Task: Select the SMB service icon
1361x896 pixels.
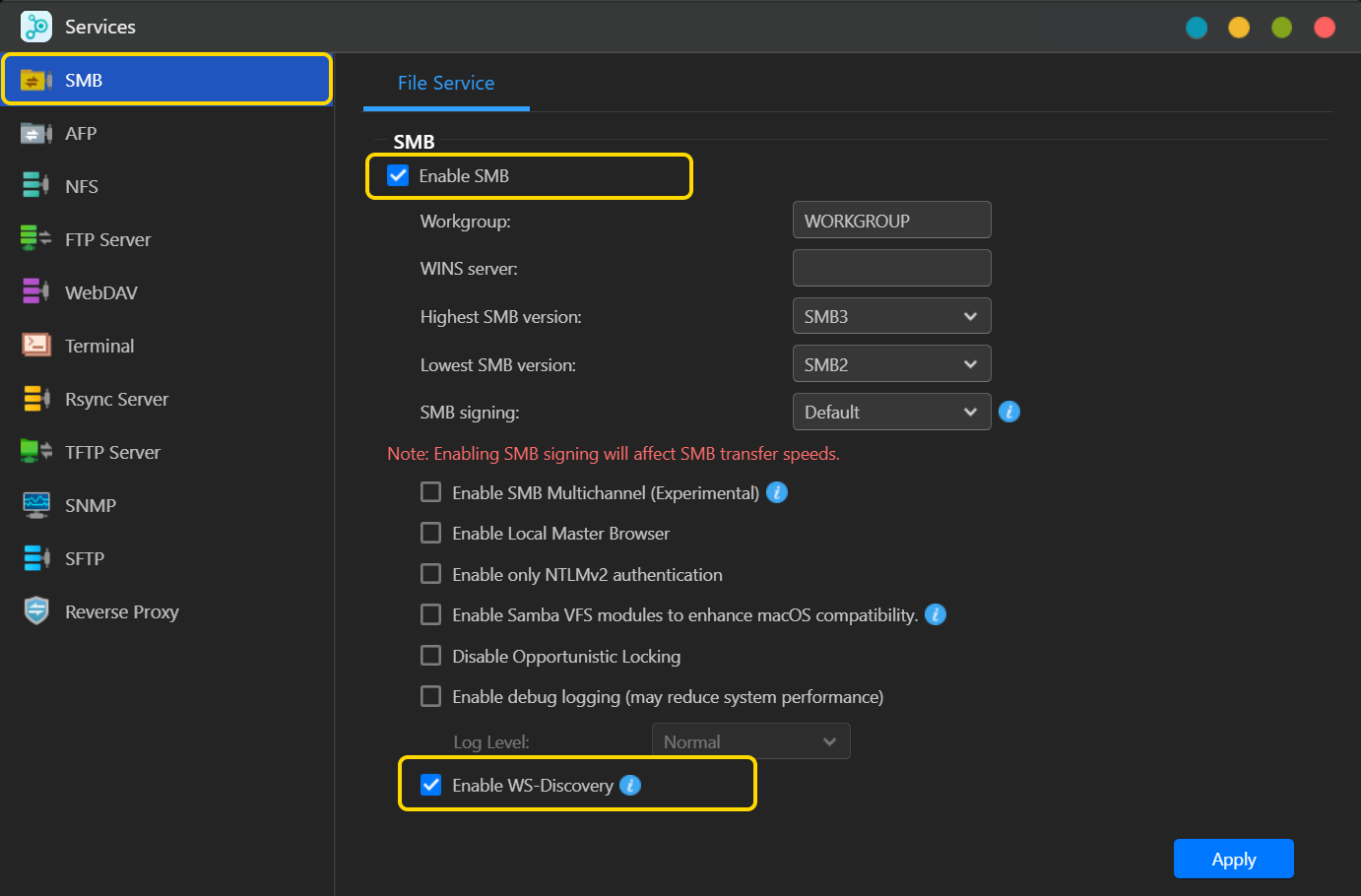Action: tap(36, 80)
